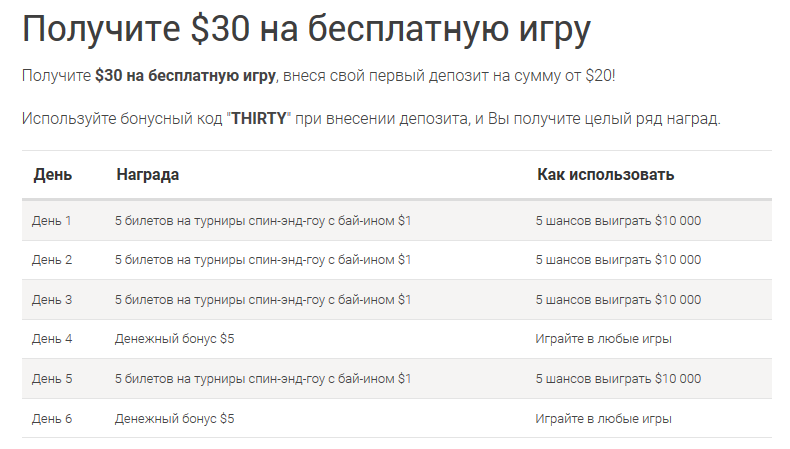The image size is (790, 449).
Task: Click Day 2's '5 шансов выиграть $10 000' text
Action: (x=618, y=260)
